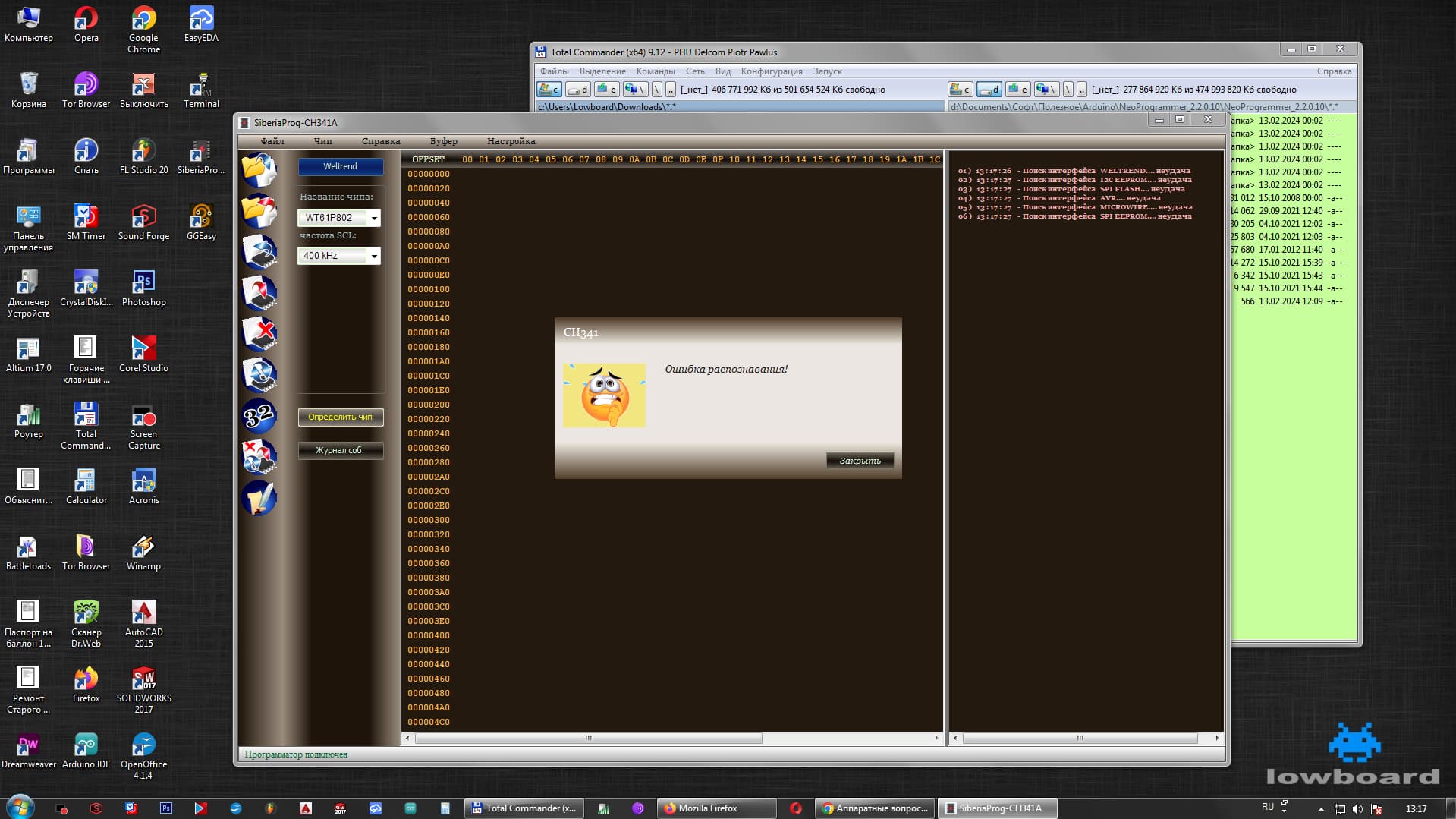The image size is (1456, 819).
Task: Click the round icon labeled 32
Action: (x=259, y=416)
